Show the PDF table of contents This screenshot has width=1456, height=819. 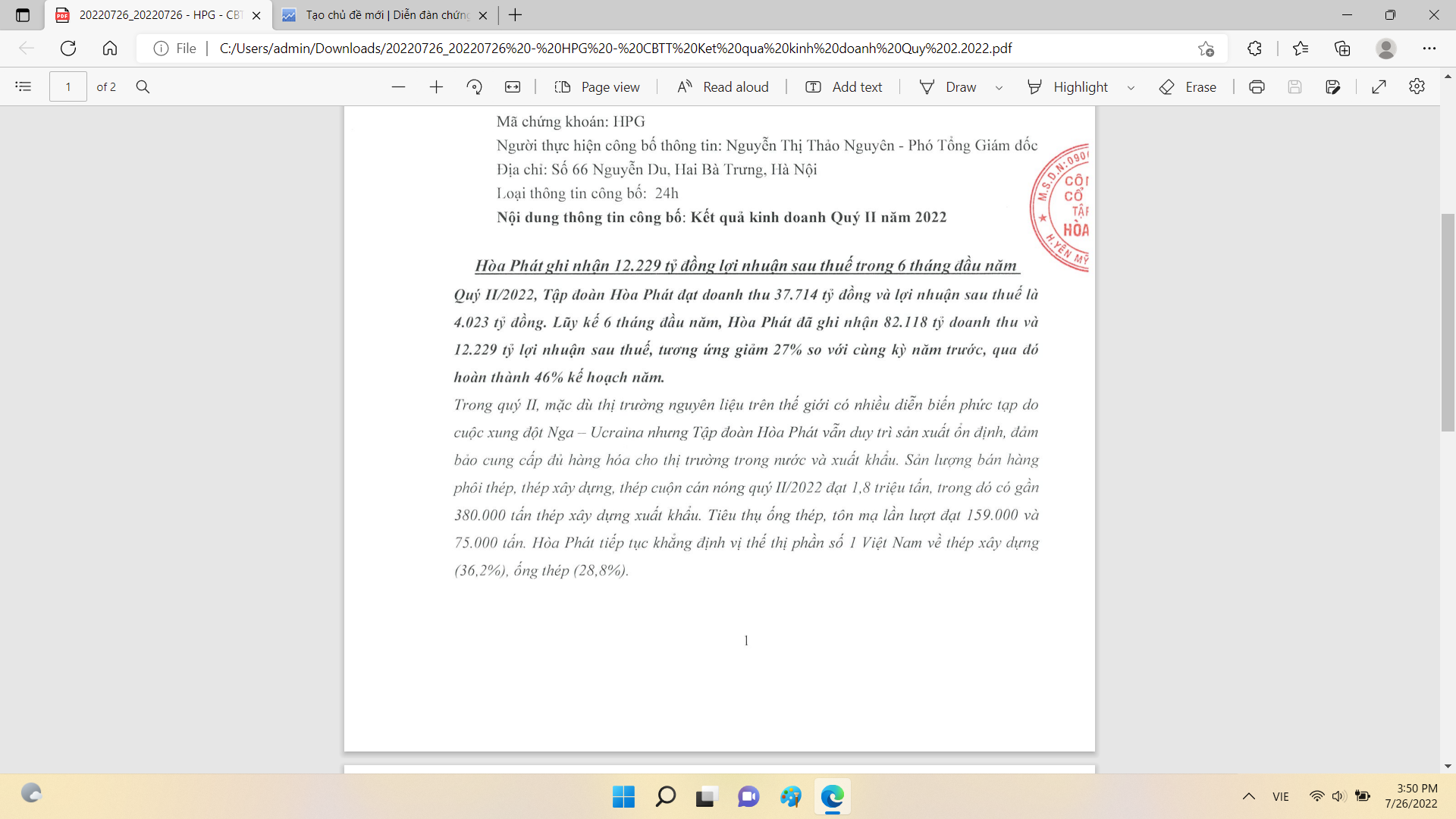tap(24, 87)
